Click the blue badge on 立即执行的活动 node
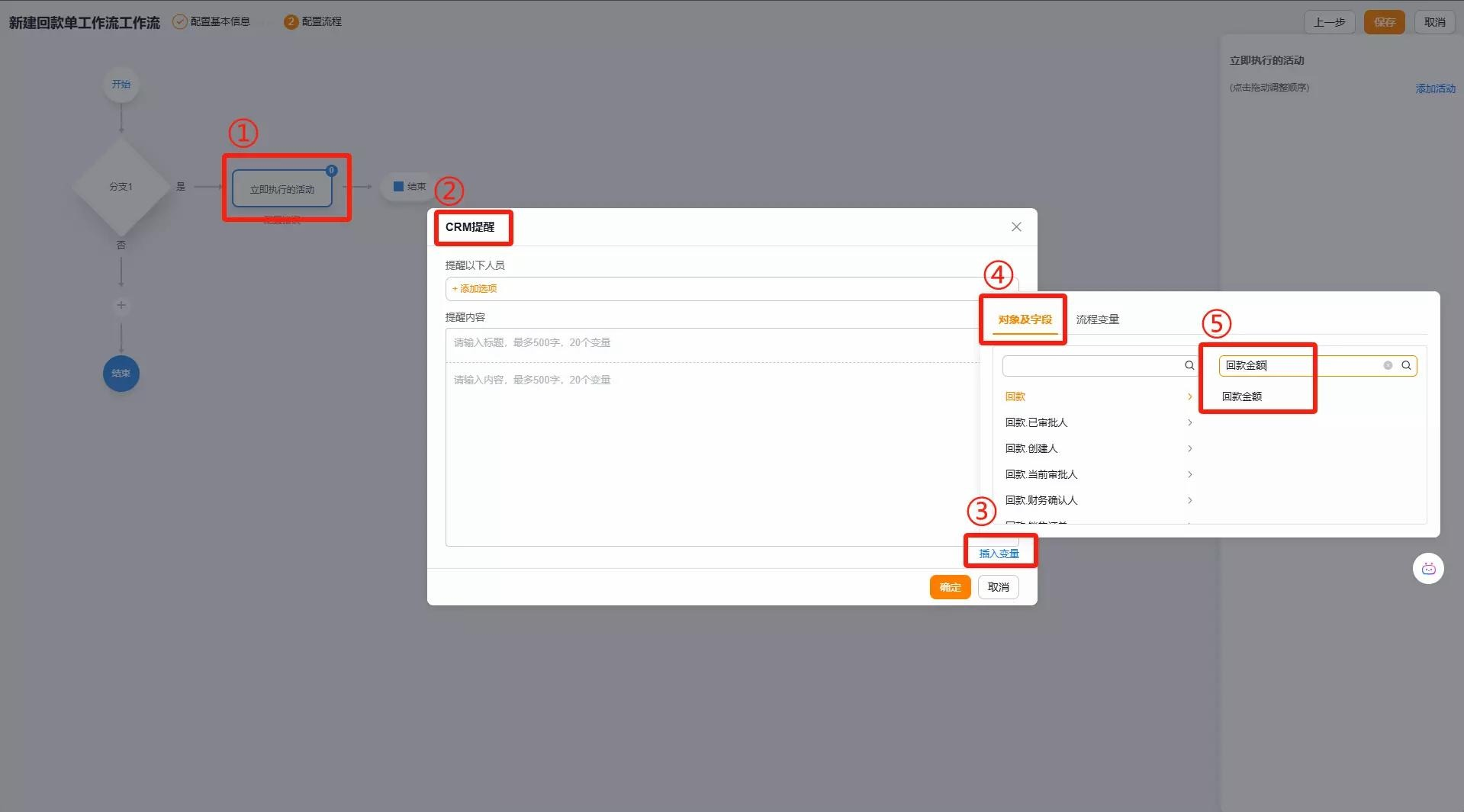Screen dimensions: 1464x812 pyautogui.click(x=331, y=171)
